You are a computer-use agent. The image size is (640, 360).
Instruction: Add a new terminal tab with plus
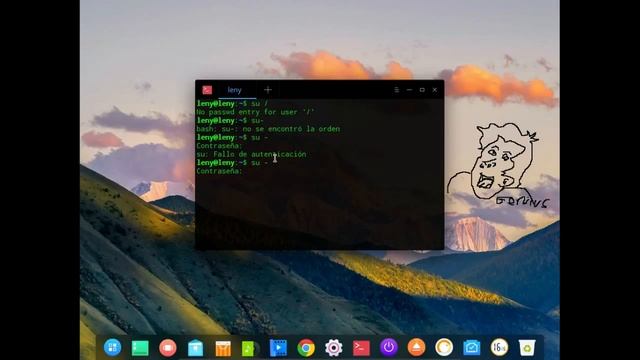(268, 90)
